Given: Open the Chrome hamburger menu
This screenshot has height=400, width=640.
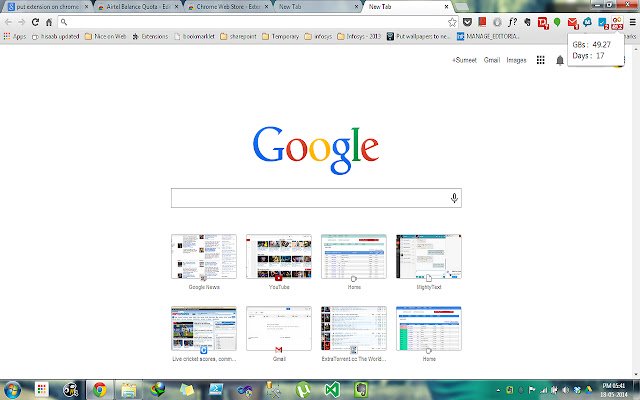Looking at the screenshot, I should coord(632,22).
